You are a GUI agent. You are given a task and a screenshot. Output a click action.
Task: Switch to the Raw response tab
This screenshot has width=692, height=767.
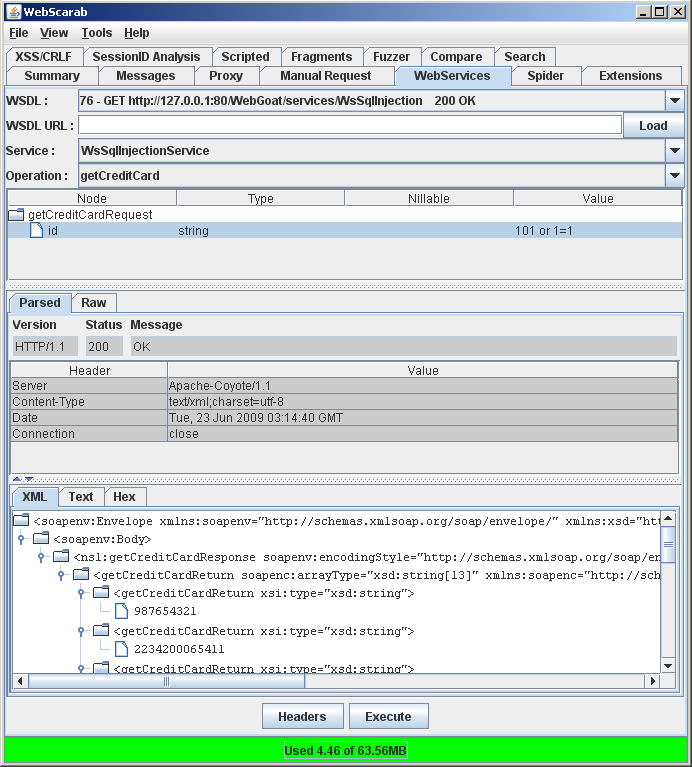(94, 303)
